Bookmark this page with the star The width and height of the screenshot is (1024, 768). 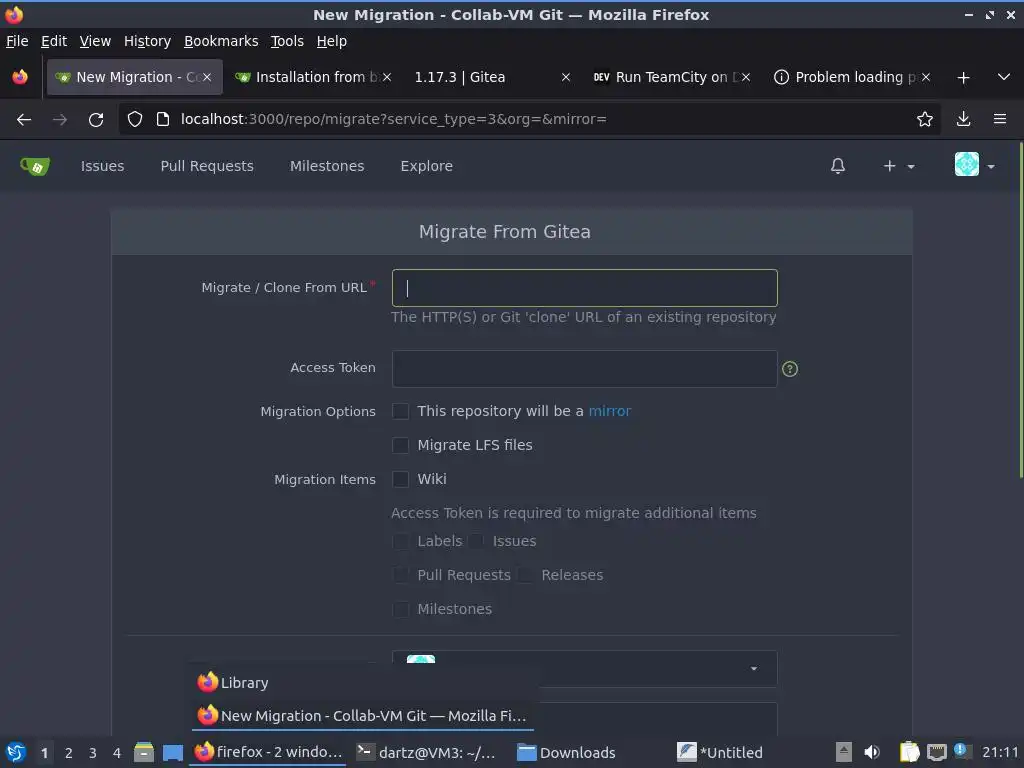tap(924, 120)
